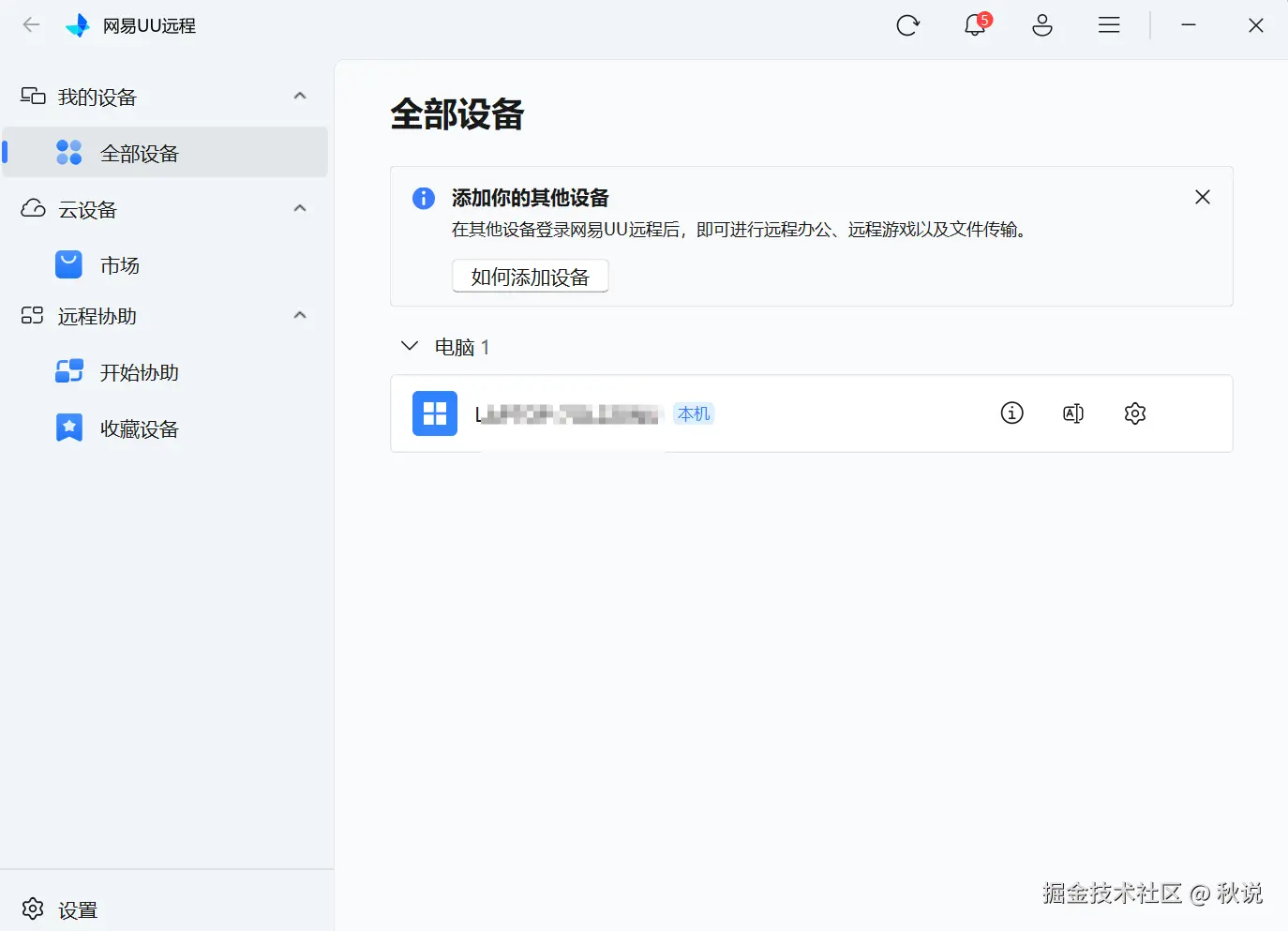
Task: Click the 开始协助 icon
Action: (x=69, y=371)
